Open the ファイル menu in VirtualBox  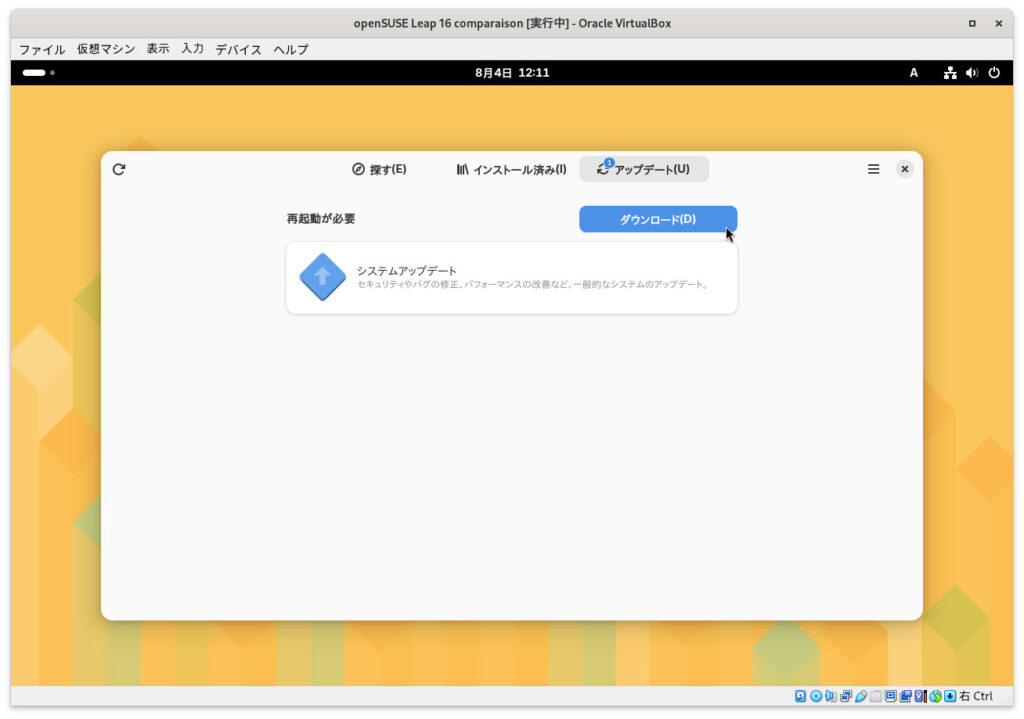point(42,49)
